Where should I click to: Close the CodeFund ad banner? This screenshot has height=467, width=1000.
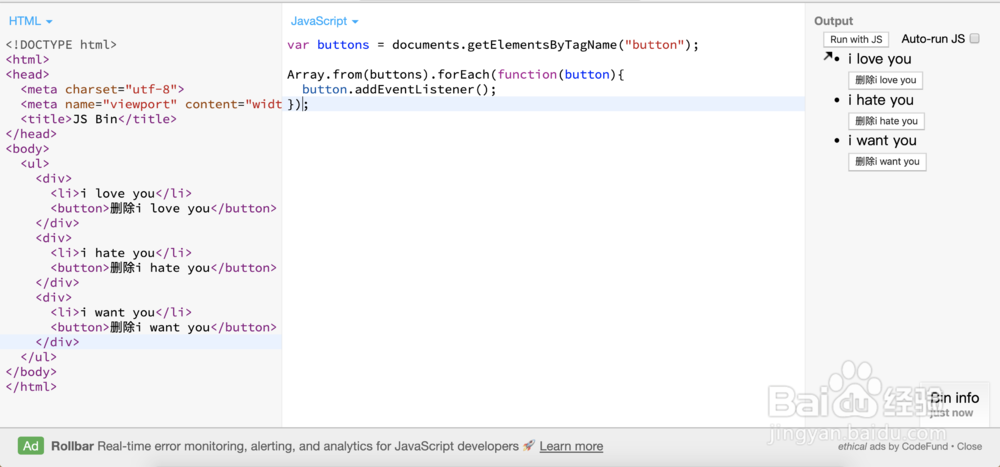969,447
